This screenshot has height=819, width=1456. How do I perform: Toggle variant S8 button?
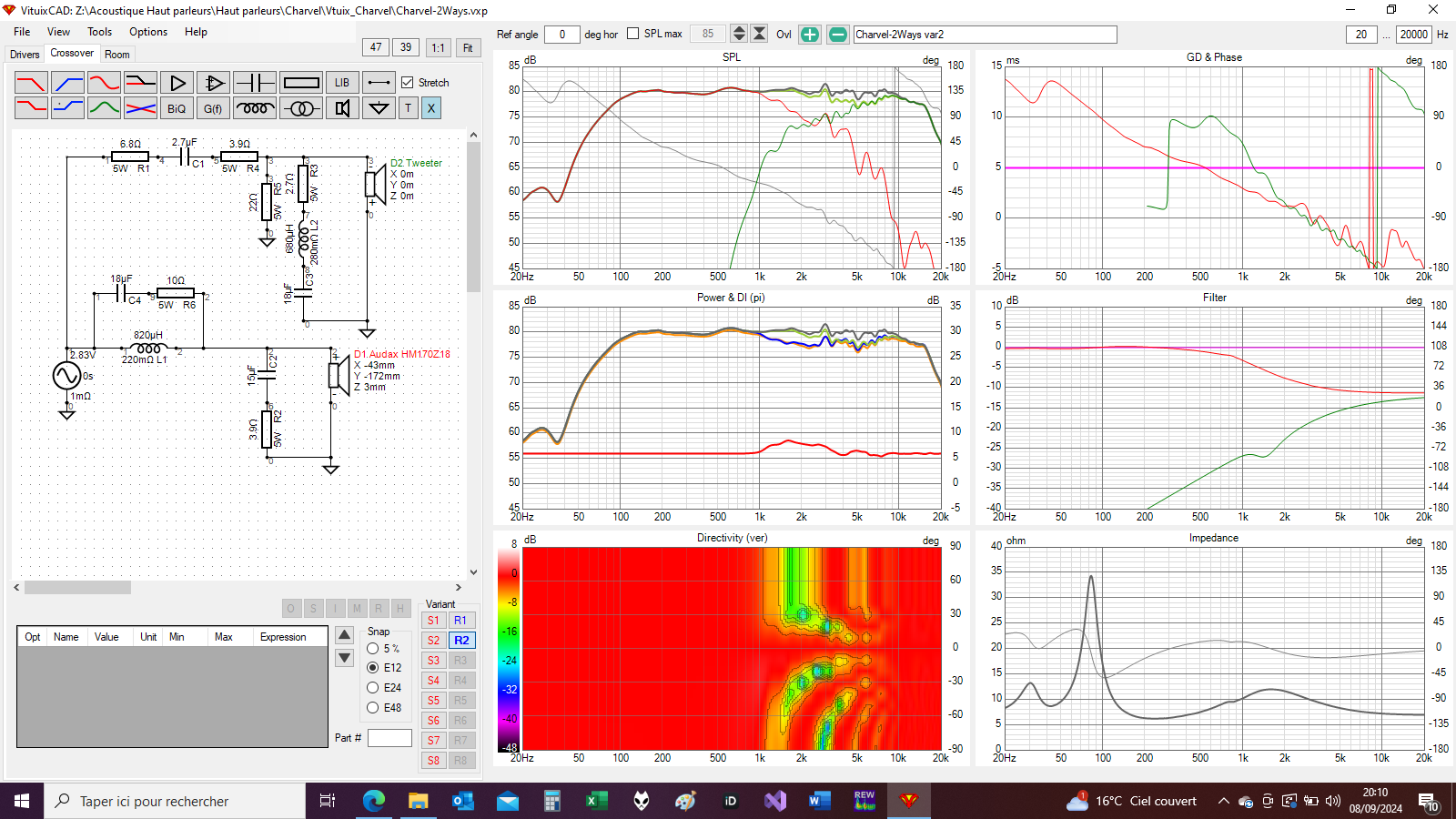point(433,761)
